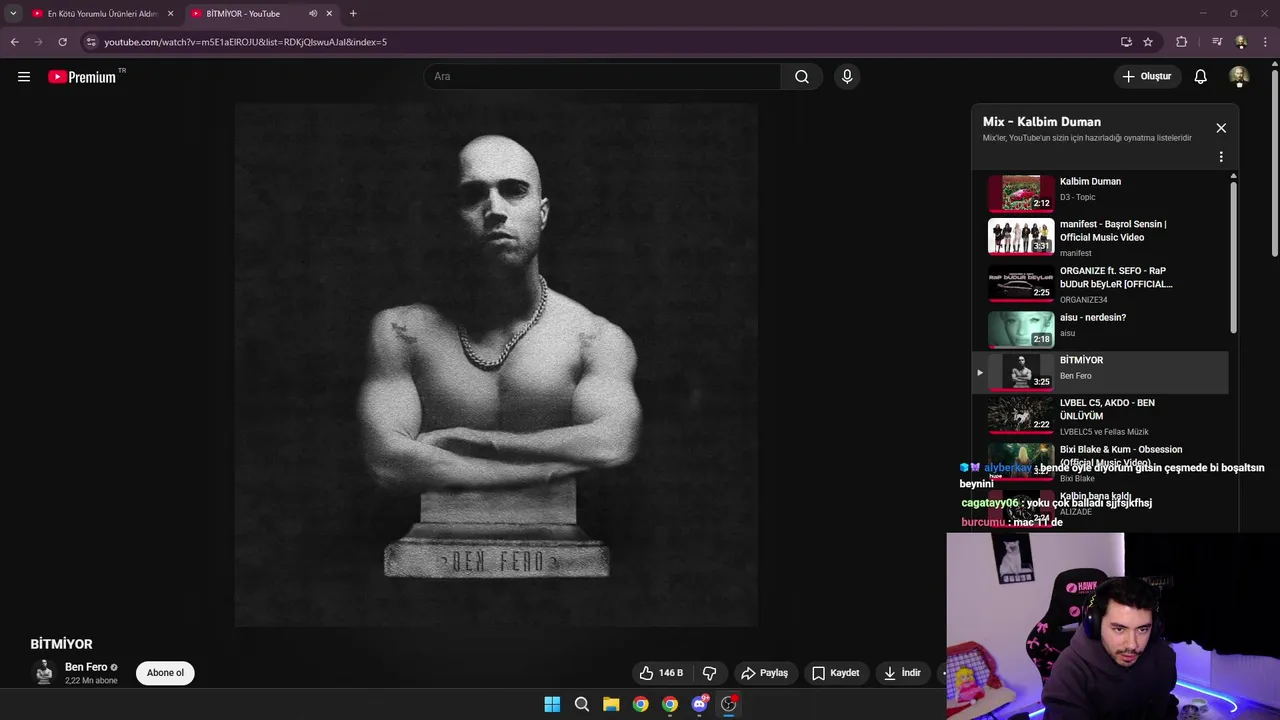Click the YouTube URL address bar

point(600,42)
